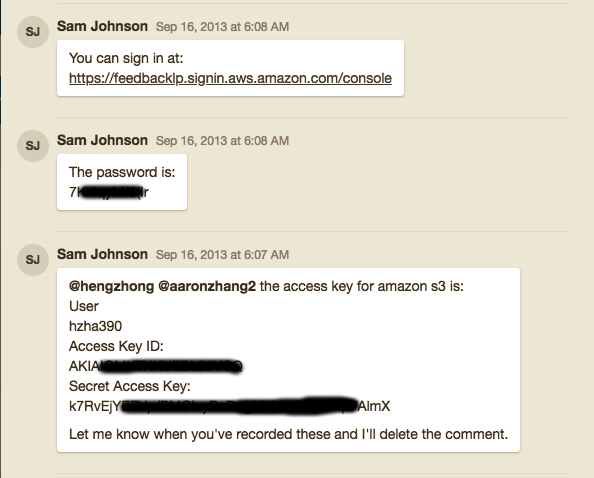Click the username hzha390 text
594x478 pixels.
tap(95, 326)
